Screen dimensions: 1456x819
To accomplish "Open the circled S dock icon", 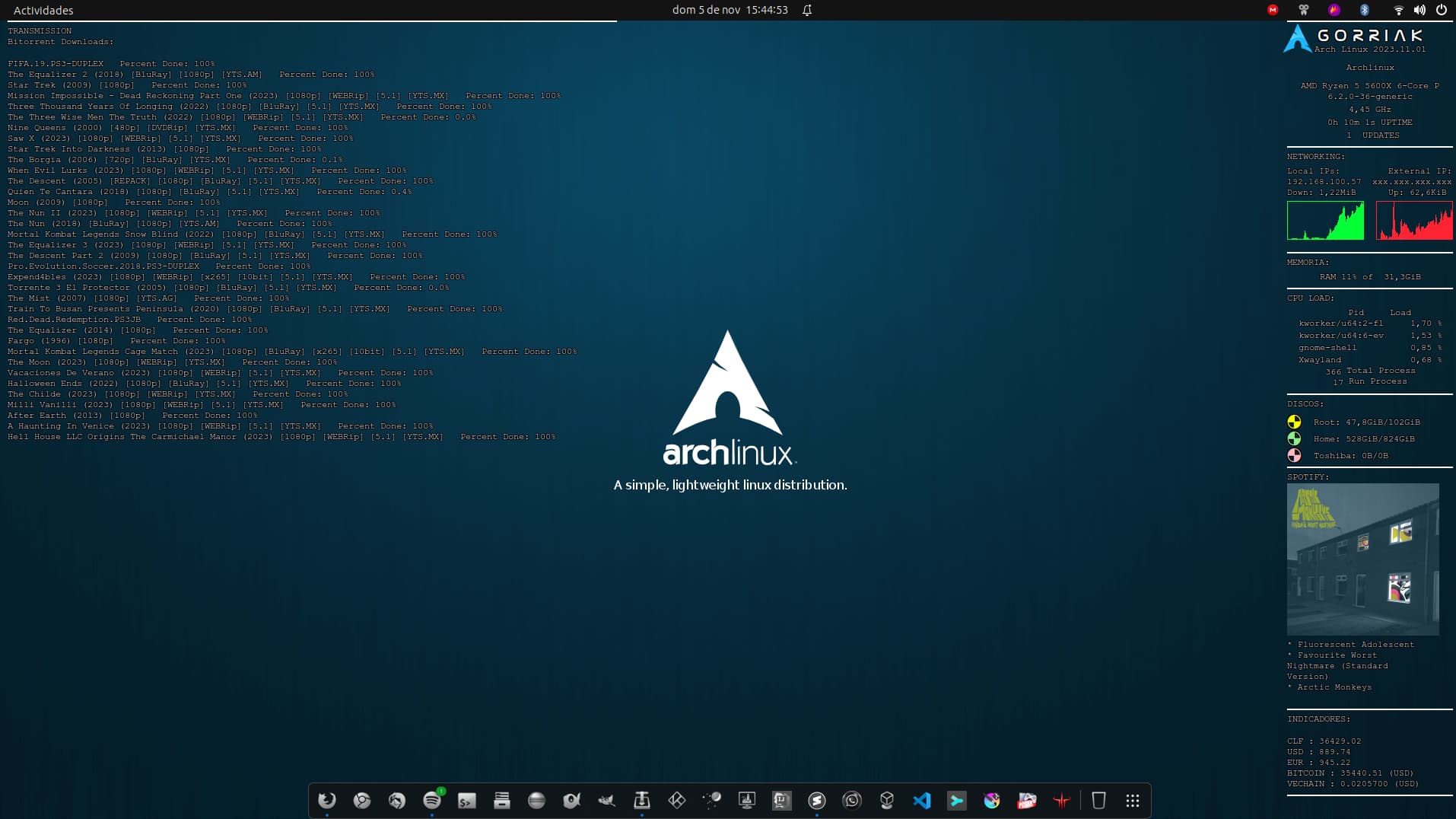I will pyautogui.click(x=817, y=800).
